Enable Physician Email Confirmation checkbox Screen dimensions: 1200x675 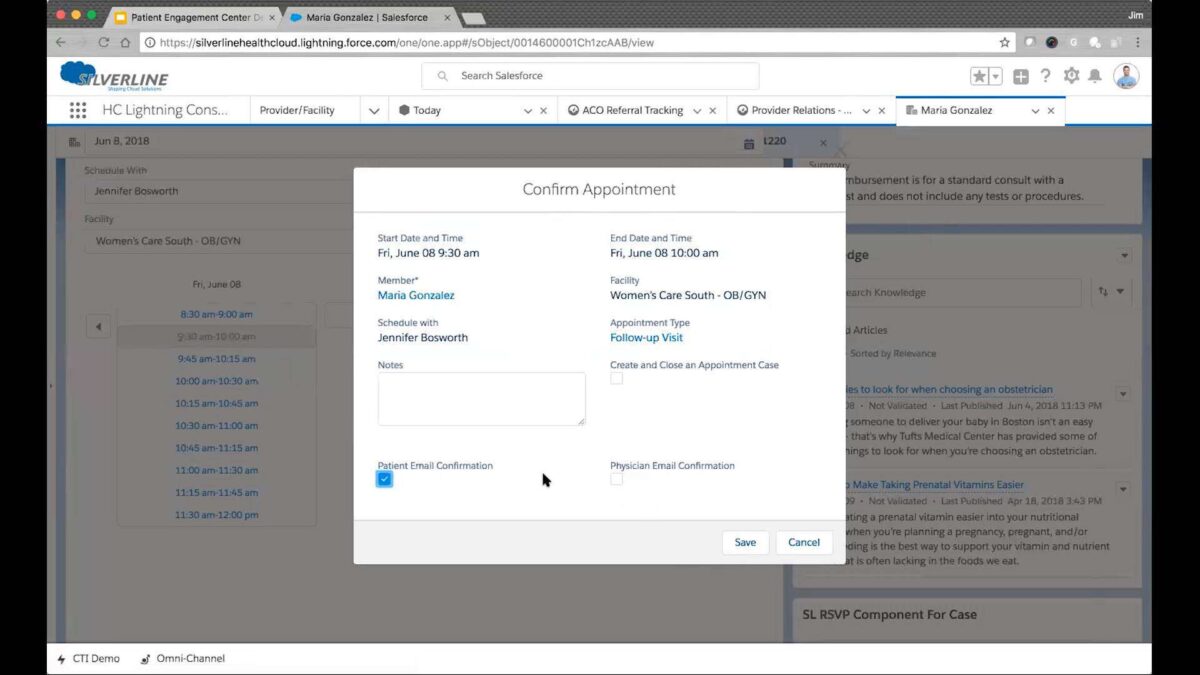click(617, 479)
